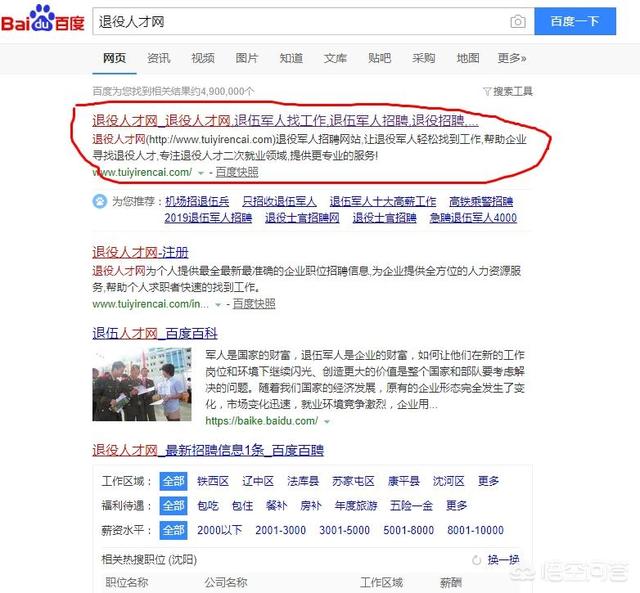Open 更多» in the navigation tabs

(511, 58)
